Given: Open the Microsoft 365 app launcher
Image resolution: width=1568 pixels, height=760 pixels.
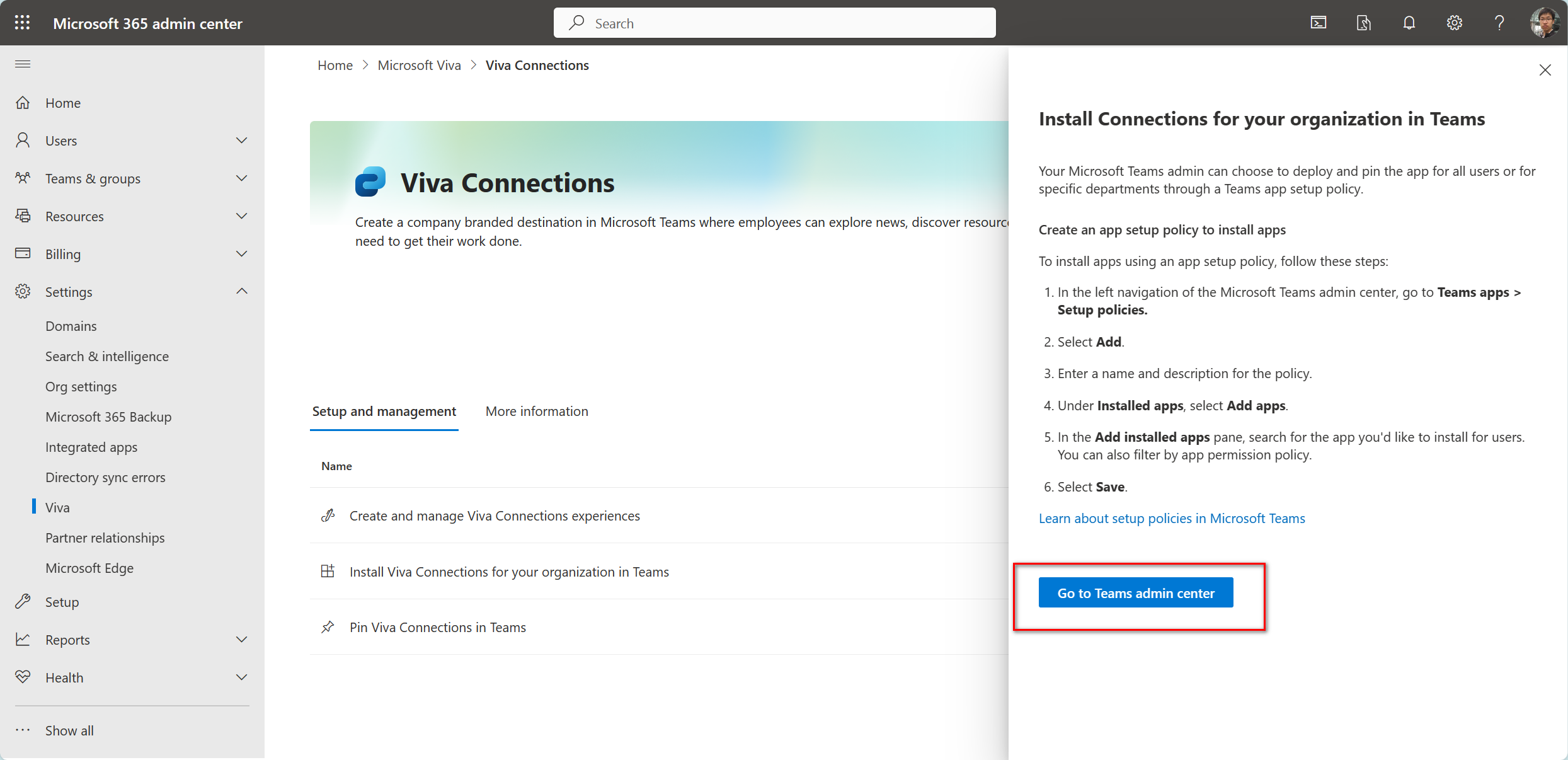Looking at the screenshot, I should [22, 23].
